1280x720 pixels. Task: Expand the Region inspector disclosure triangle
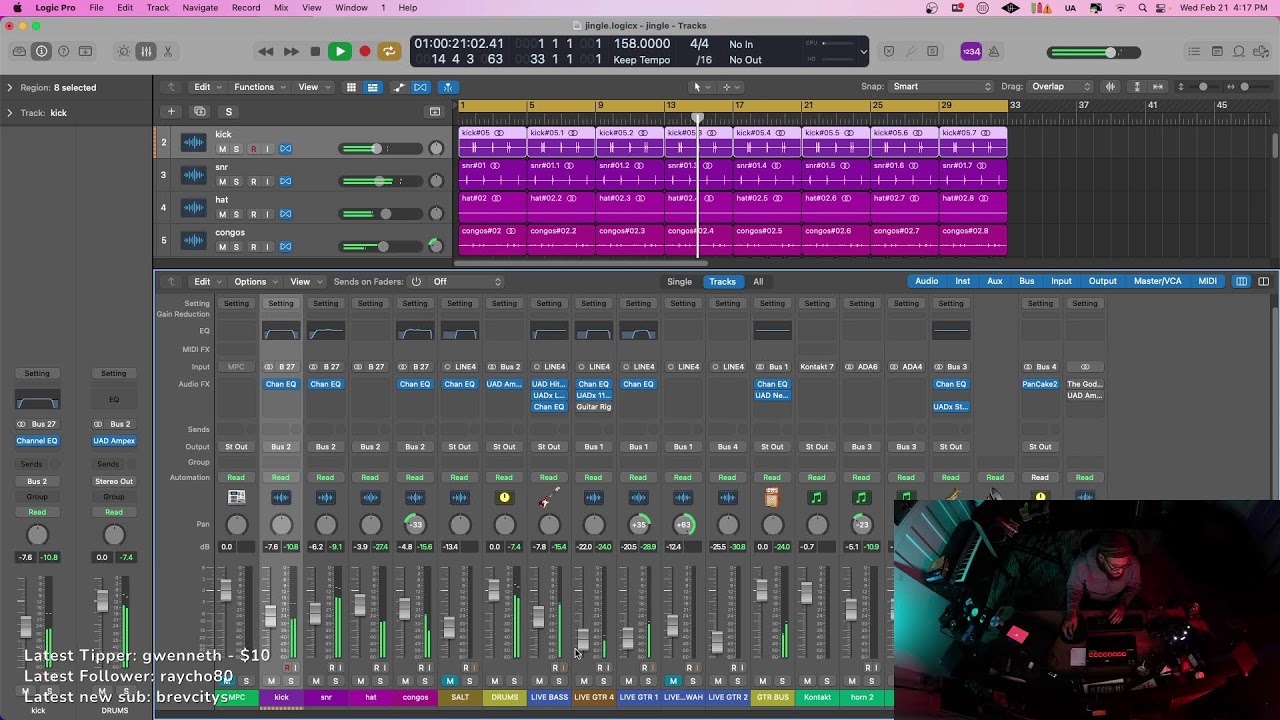tap(10, 88)
